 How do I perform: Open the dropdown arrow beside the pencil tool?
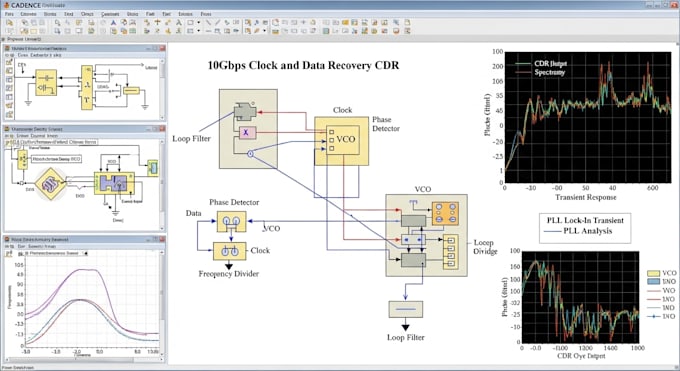[264, 31]
